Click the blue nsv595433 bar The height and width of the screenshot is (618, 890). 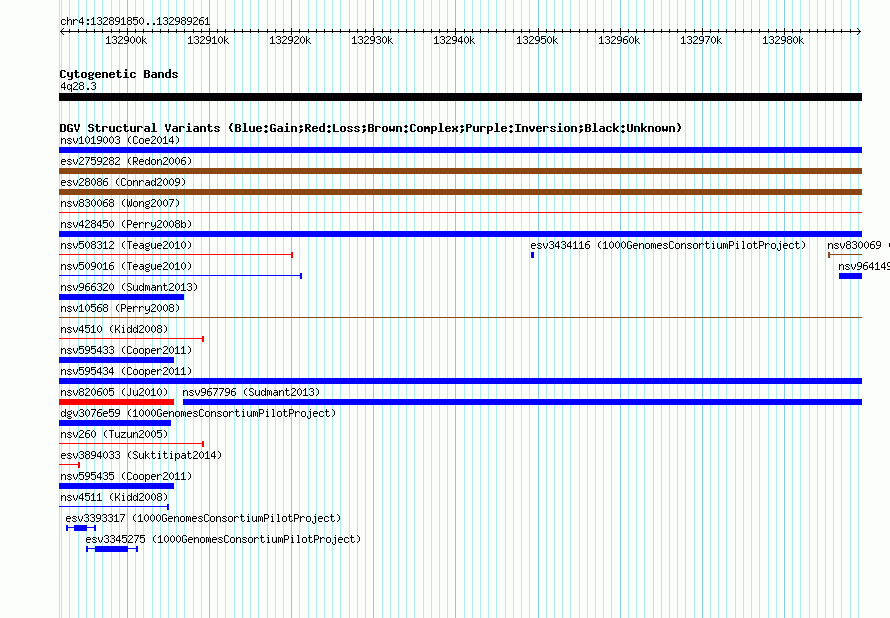(116, 360)
